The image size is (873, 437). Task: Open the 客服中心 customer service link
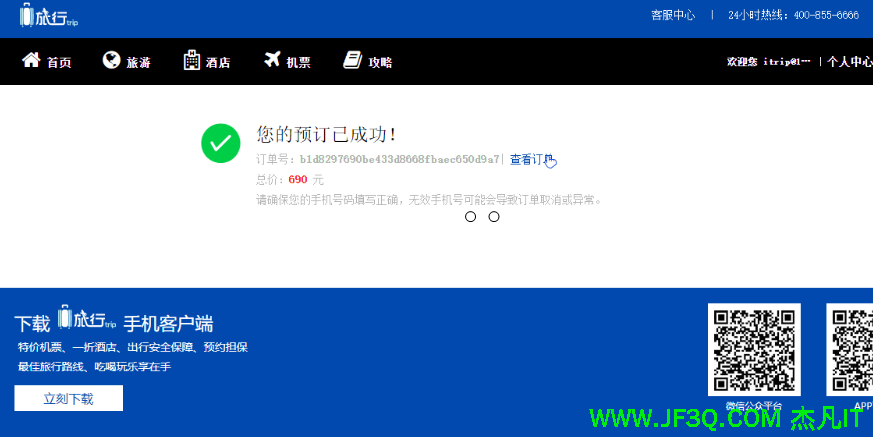coord(673,15)
